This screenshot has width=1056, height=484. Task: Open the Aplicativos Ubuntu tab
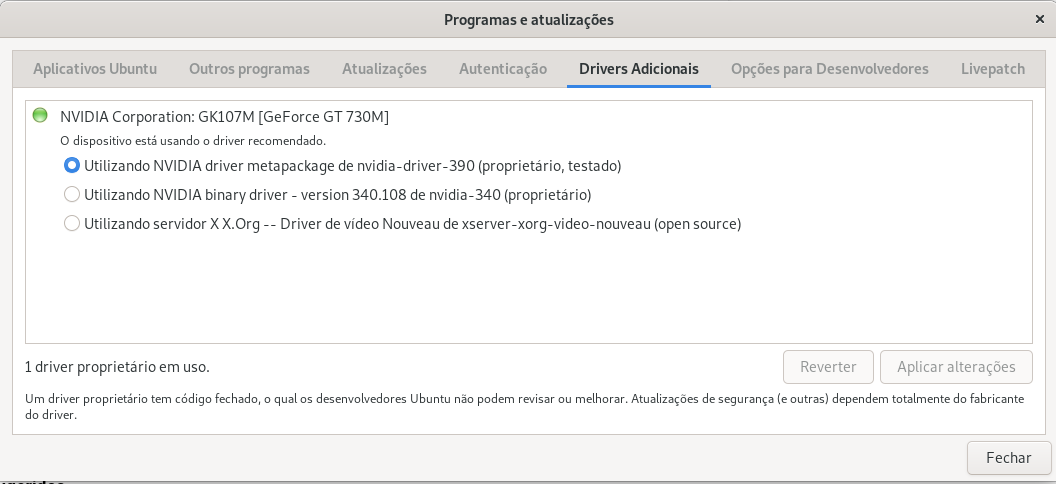[x=95, y=69]
